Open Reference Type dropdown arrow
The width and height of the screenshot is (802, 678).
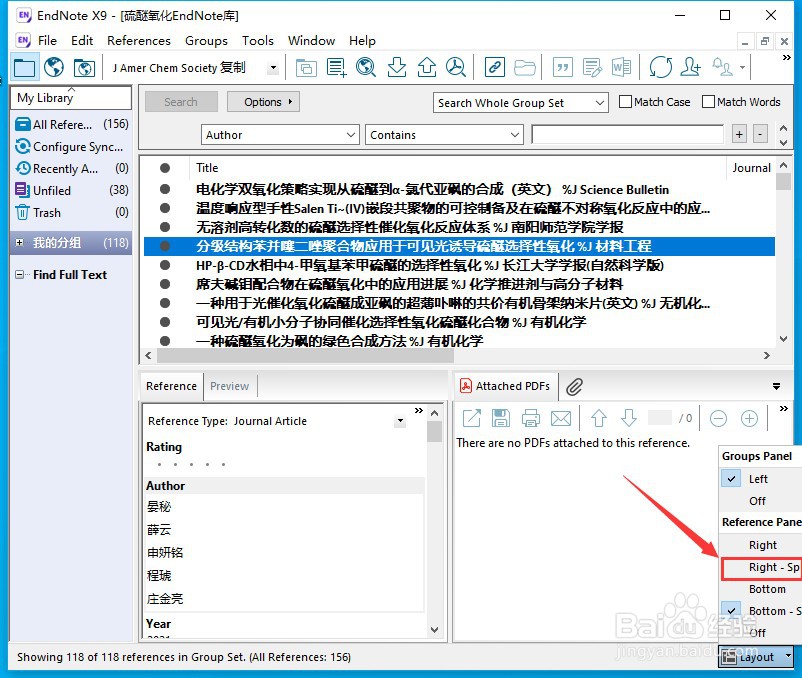coord(400,421)
